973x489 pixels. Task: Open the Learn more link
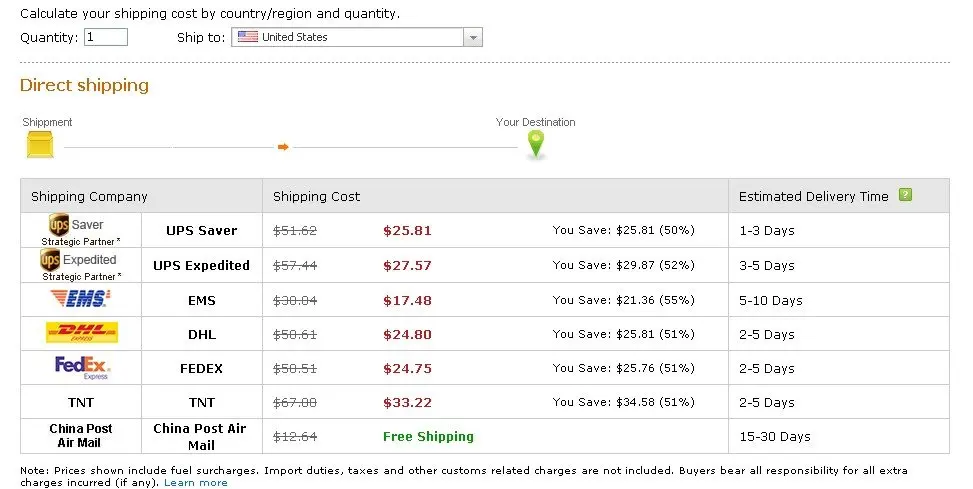[x=196, y=483]
